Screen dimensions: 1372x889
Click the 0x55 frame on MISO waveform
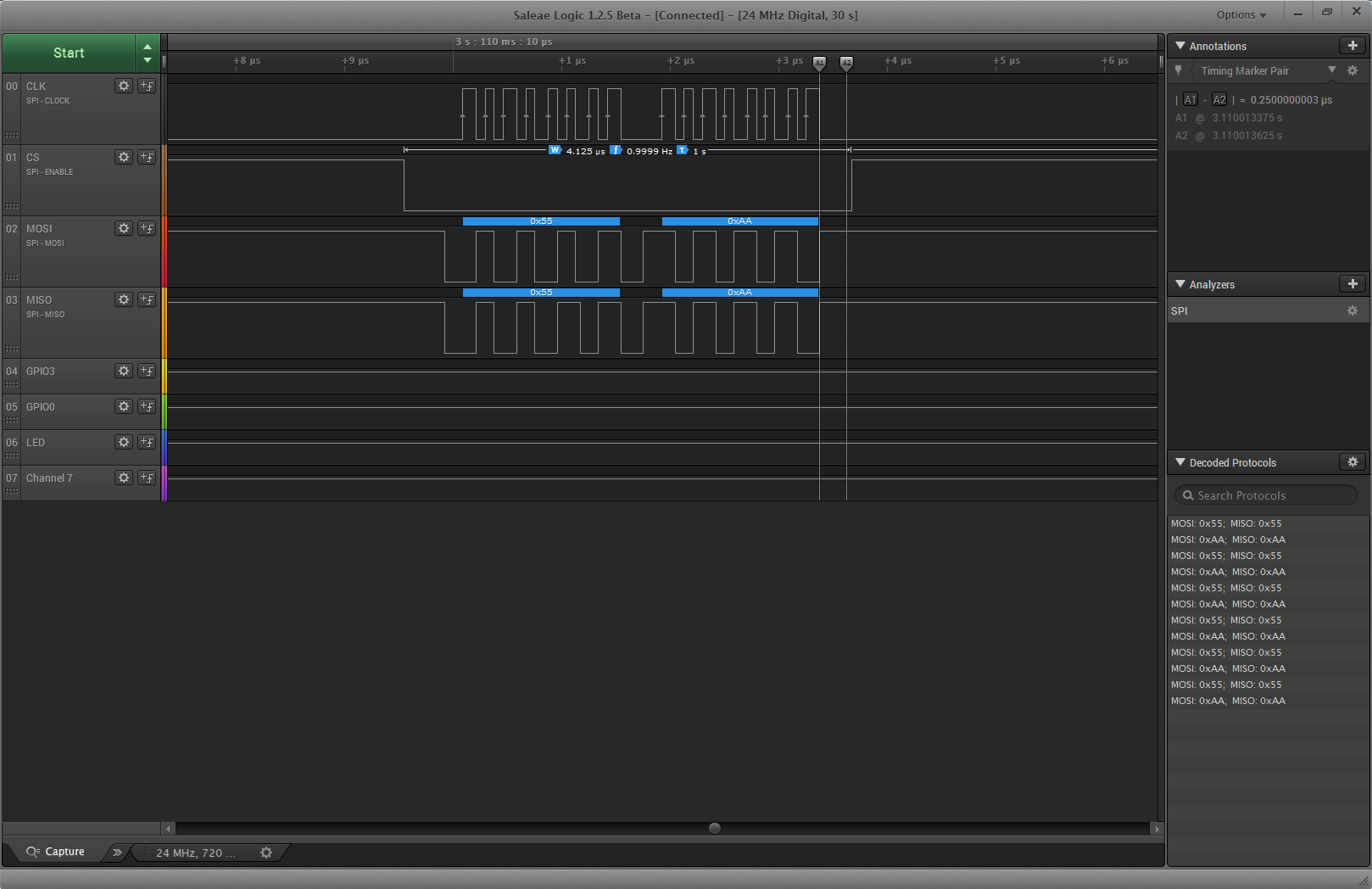click(541, 292)
